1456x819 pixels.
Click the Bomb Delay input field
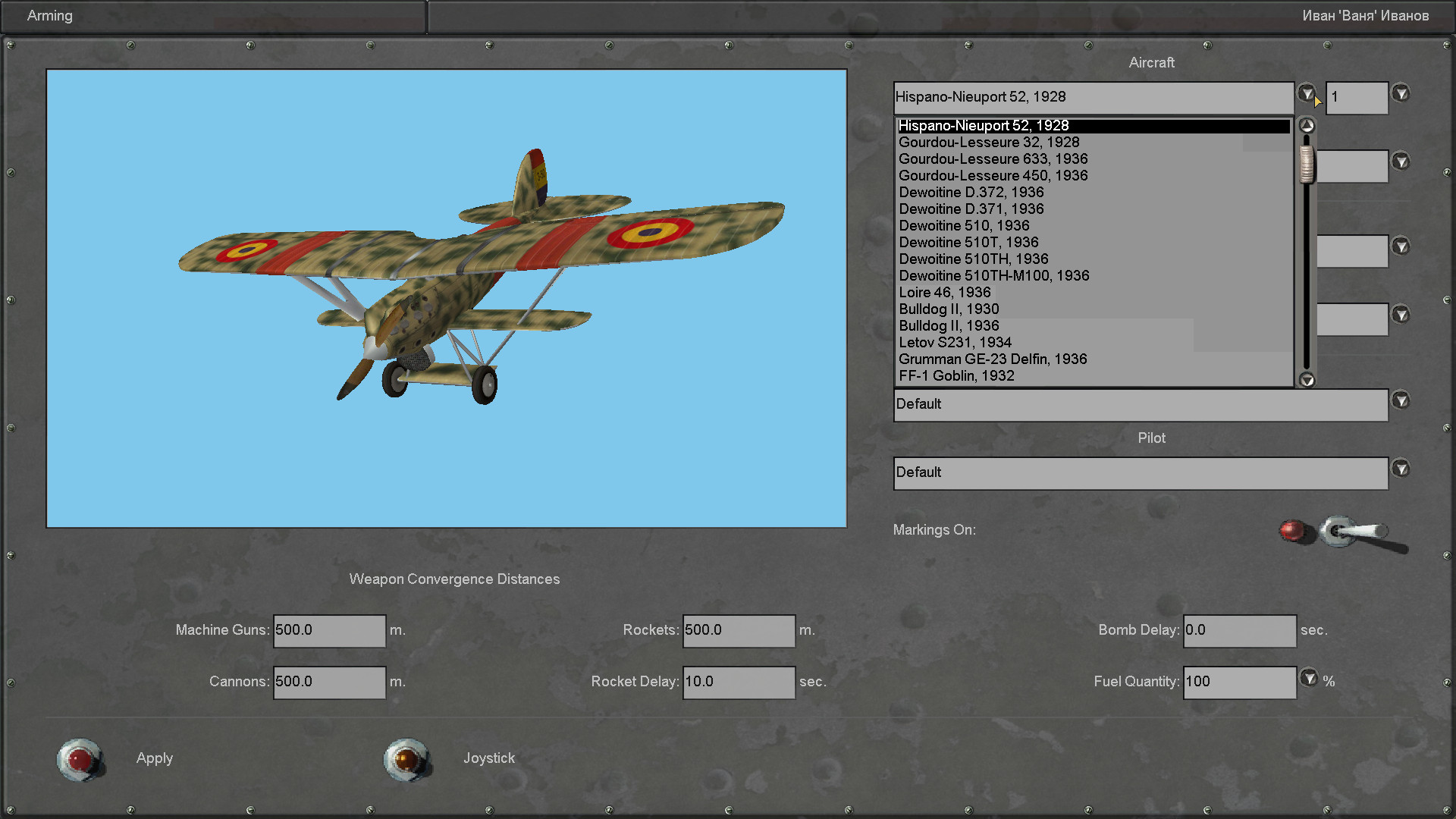[1239, 631]
